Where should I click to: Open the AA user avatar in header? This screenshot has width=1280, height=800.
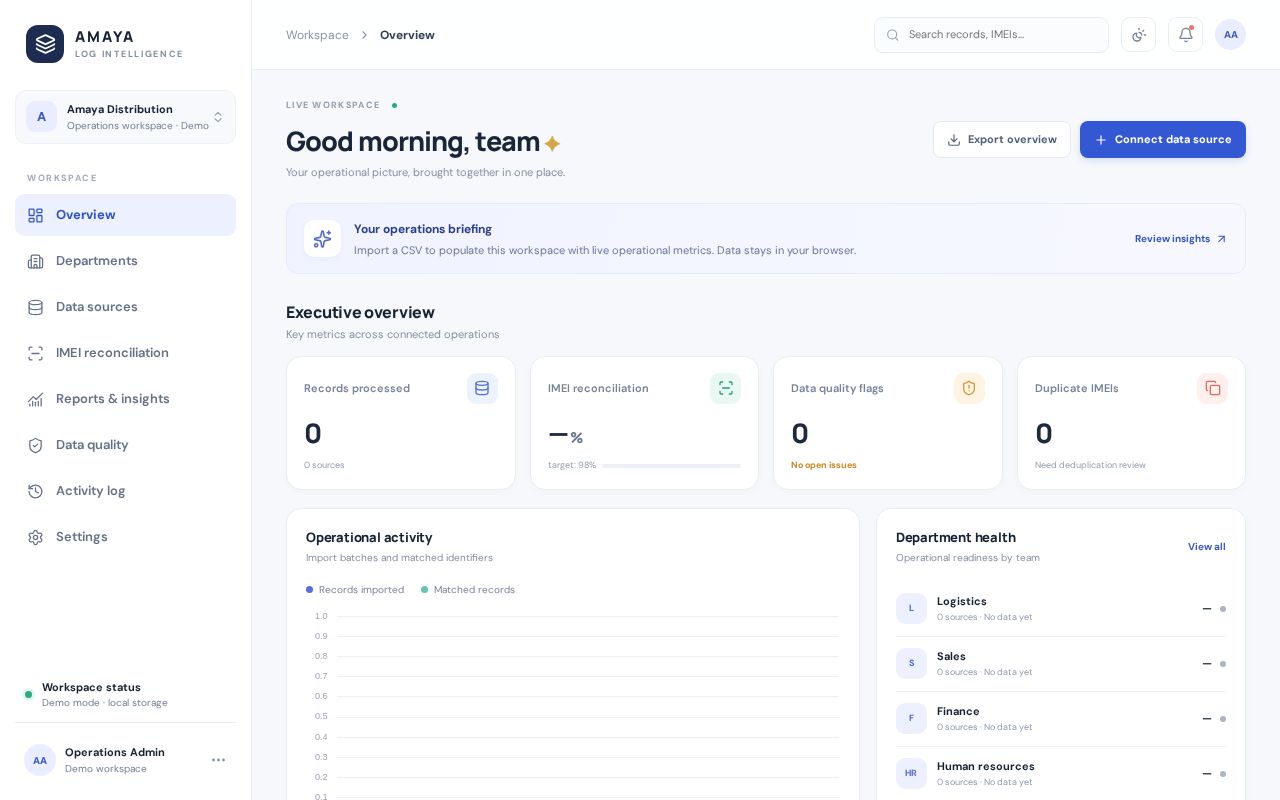(1230, 35)
